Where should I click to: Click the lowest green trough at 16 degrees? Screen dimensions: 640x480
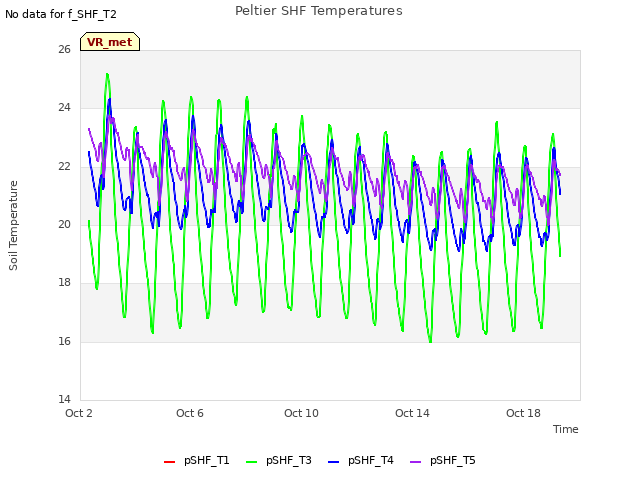click(430, 341)
